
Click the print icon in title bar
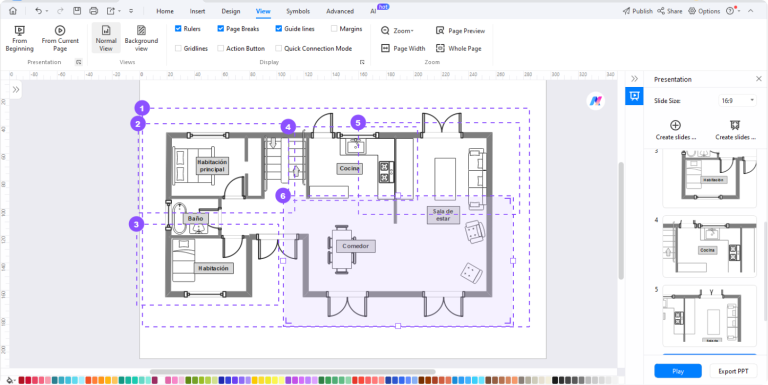(94, 11)
